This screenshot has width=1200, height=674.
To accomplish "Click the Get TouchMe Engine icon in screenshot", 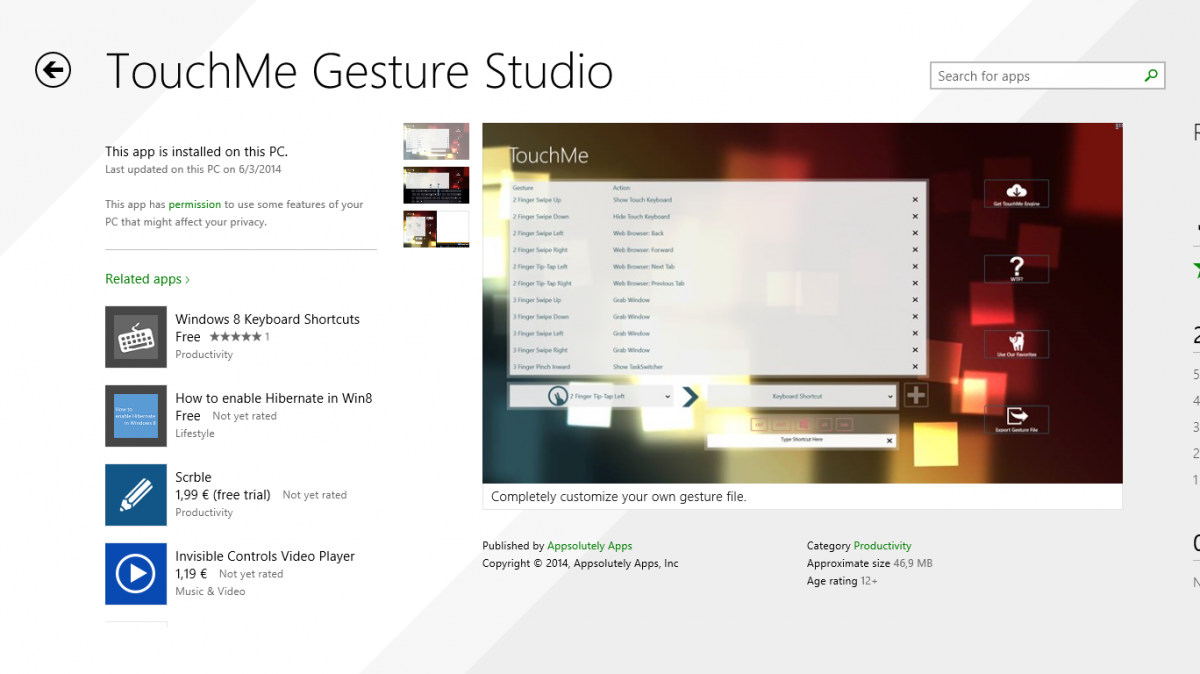I will pyautogui.click(x=1016, y=193).
